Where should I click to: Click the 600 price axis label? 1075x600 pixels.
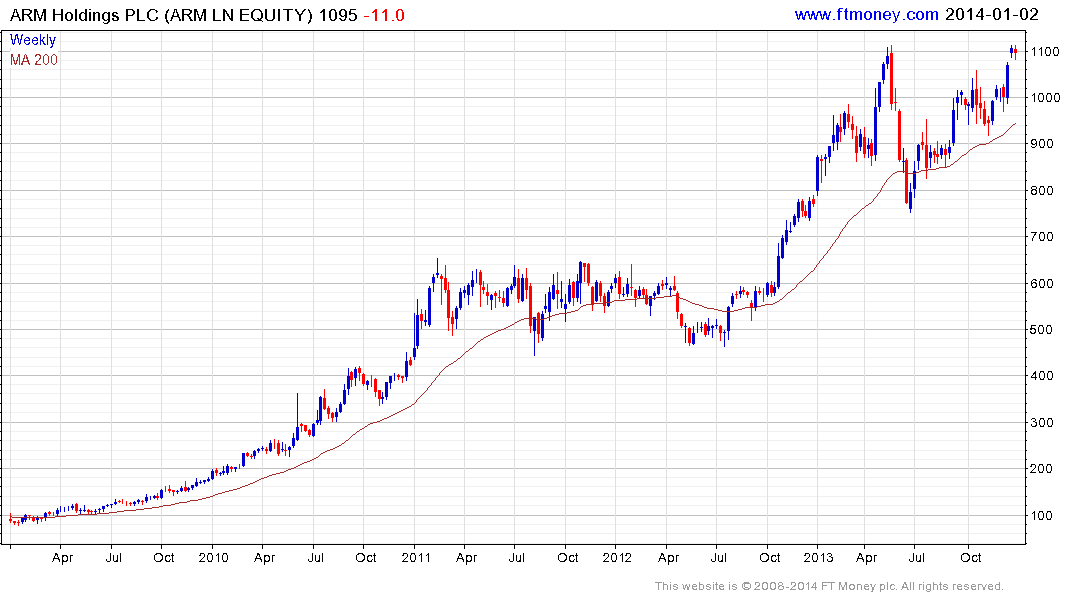click(1042, 283)
